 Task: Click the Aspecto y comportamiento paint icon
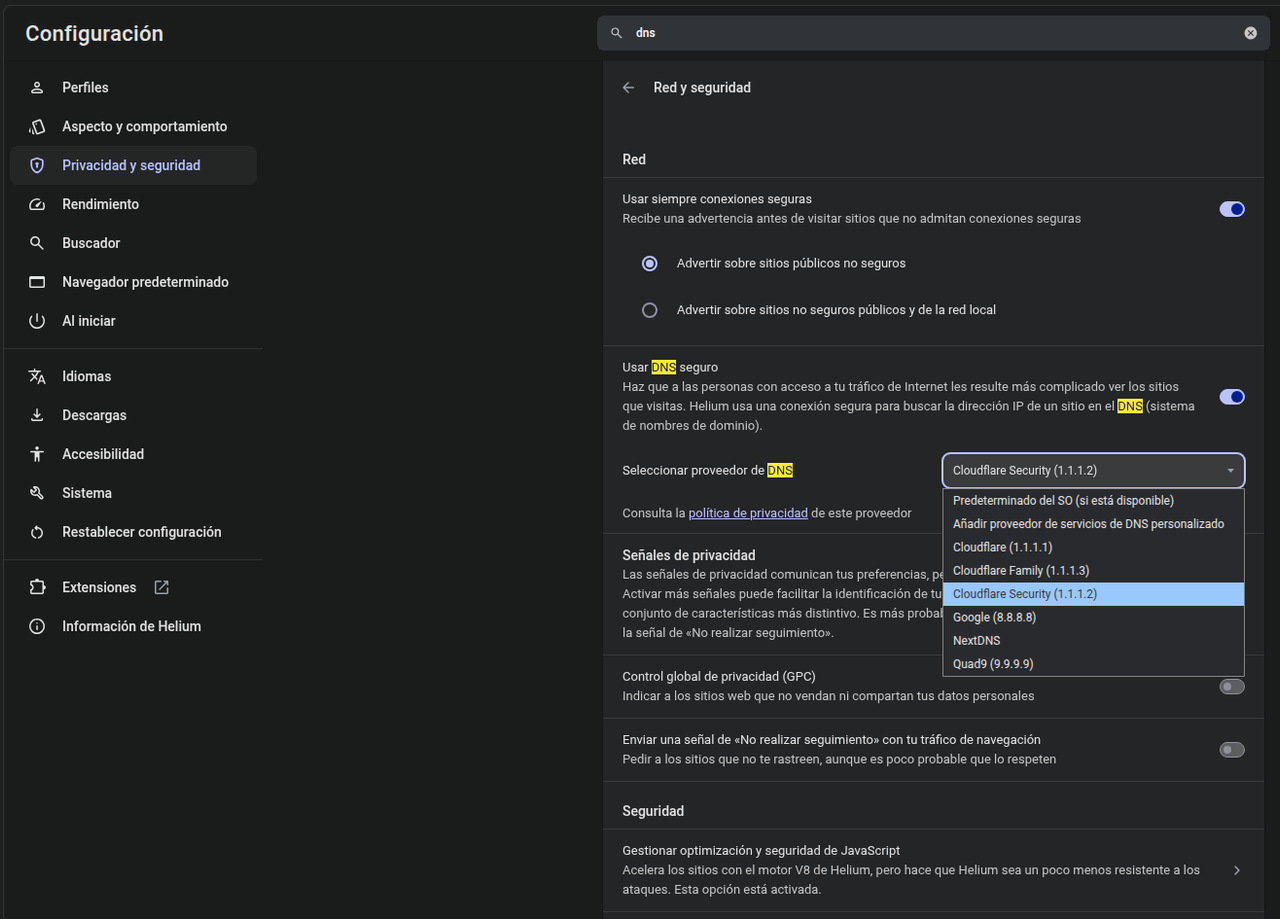37,127
